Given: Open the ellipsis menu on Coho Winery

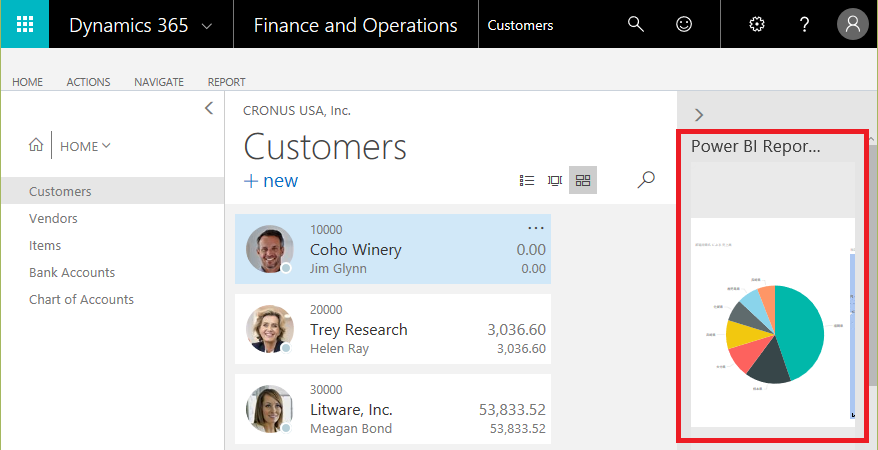Looking at the screenshot, I should 536,228.
